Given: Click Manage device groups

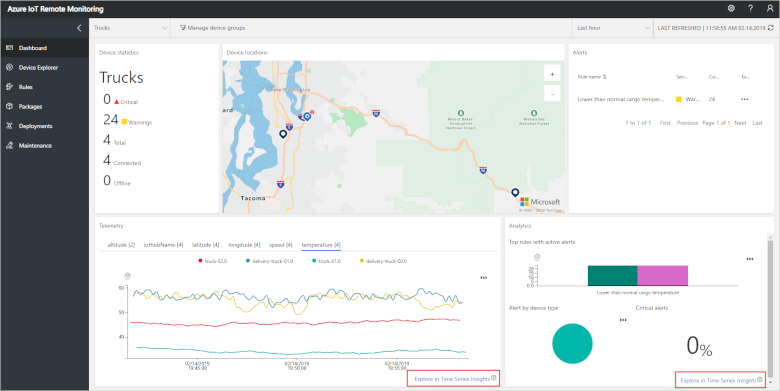Looking at the screenshot, I should pos(212,28).
